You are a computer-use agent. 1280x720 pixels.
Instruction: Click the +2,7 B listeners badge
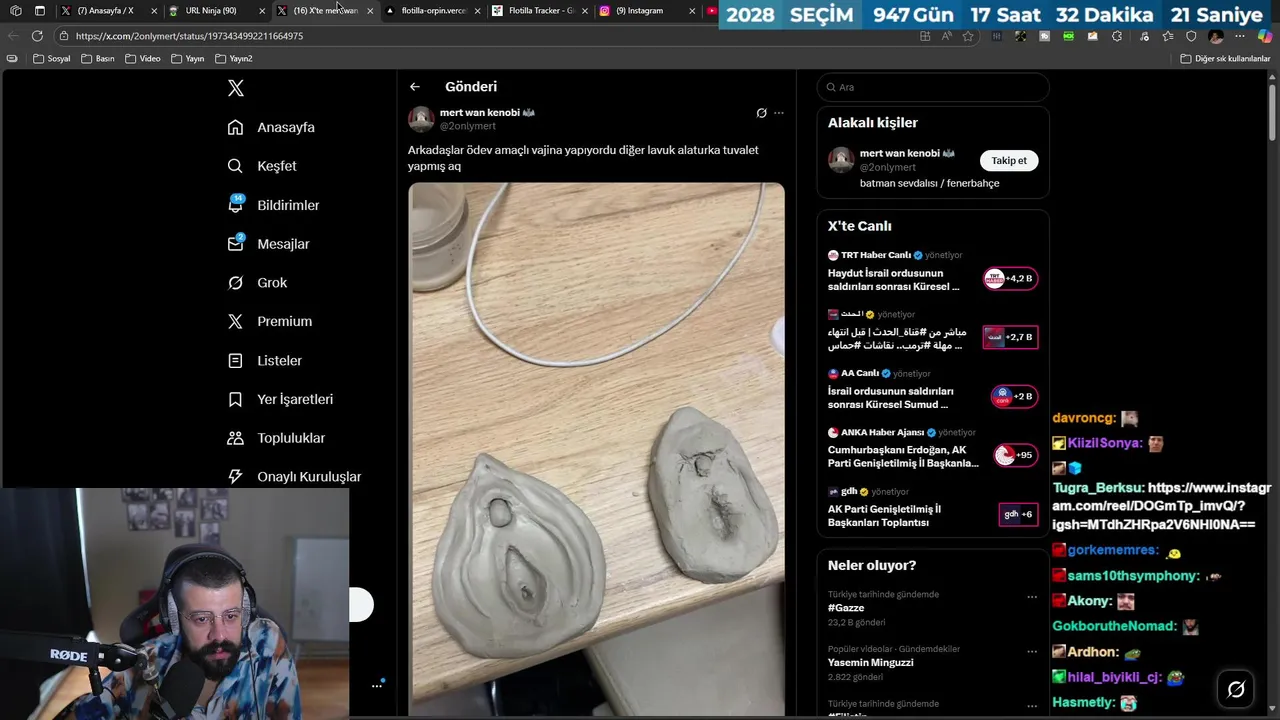[1011, 338]
